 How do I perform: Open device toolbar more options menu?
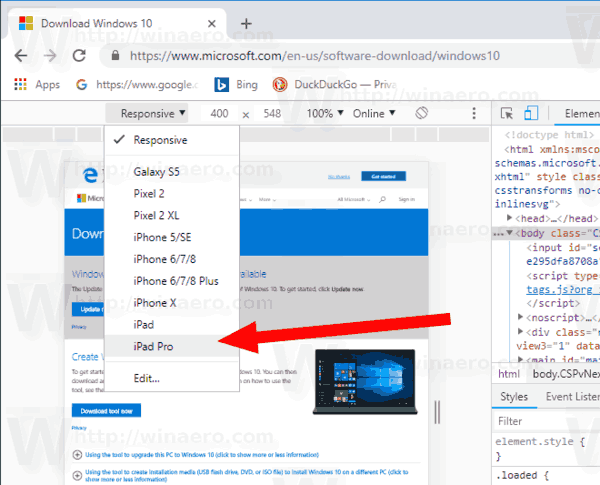click(474, 113)
